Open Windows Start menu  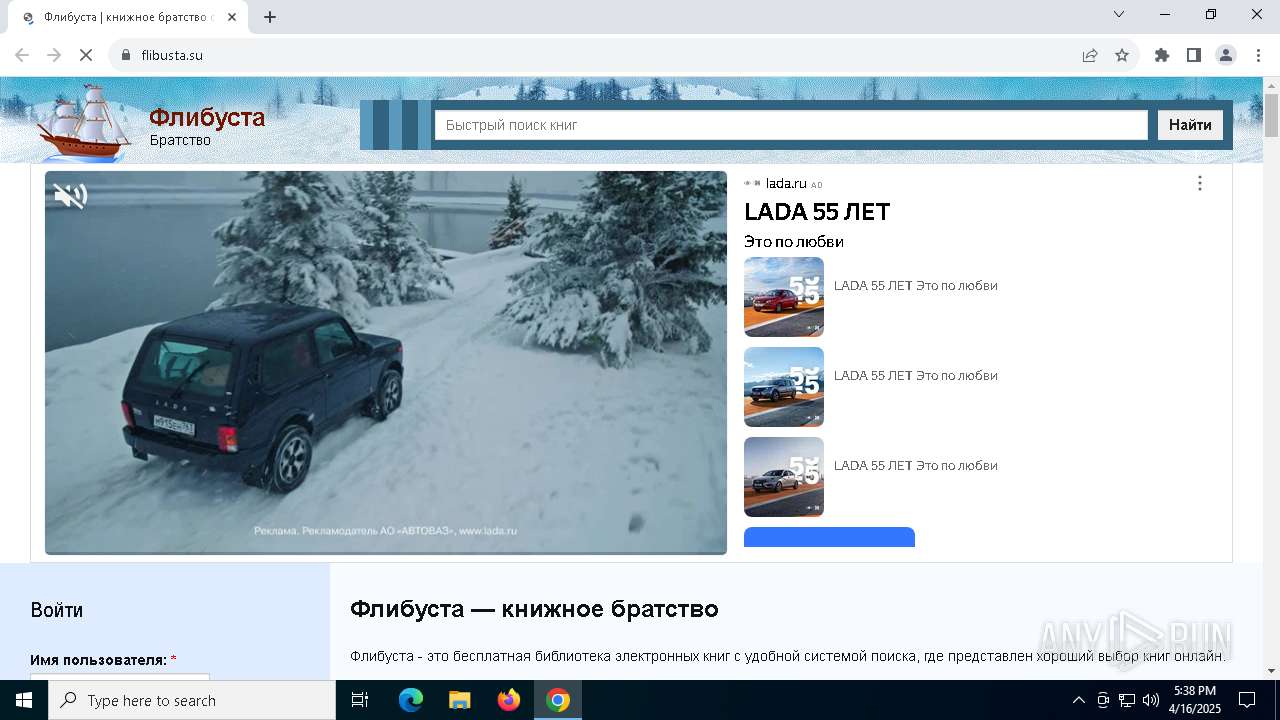click(24, 700)
